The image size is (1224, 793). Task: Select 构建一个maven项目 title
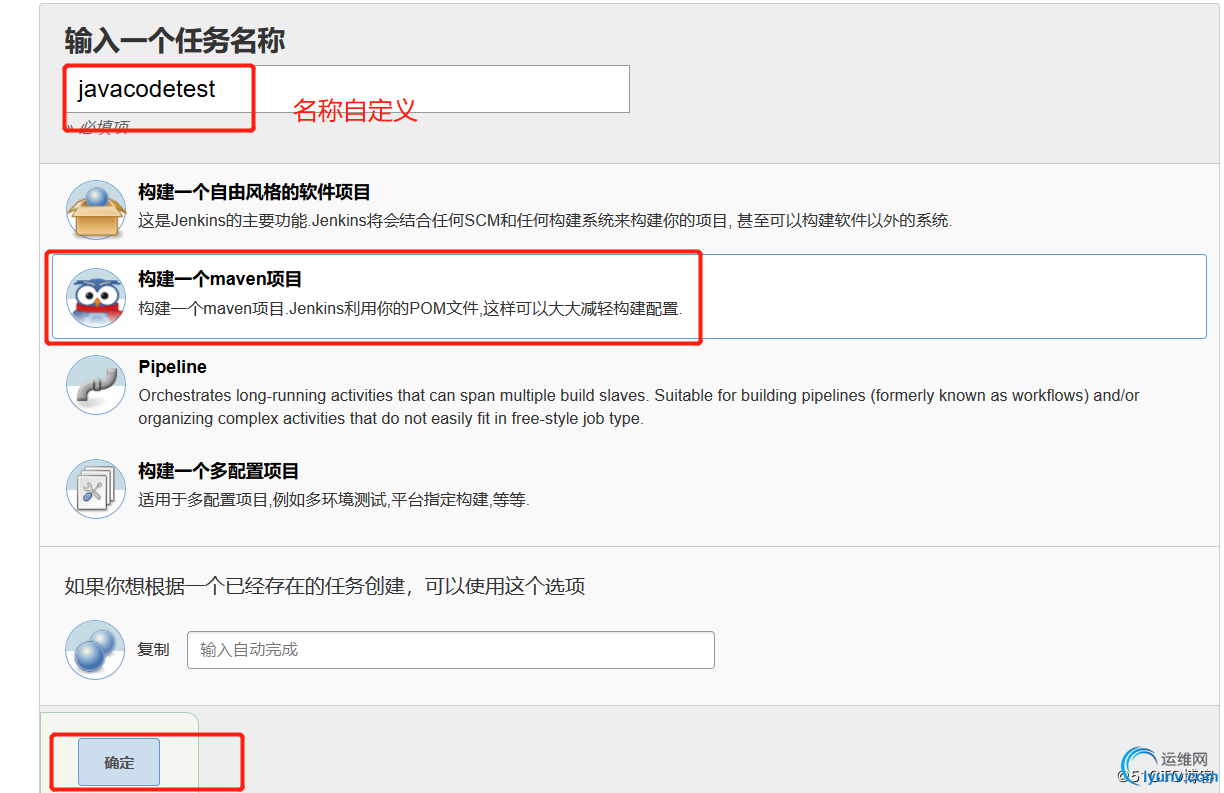[x=220, y=280]
